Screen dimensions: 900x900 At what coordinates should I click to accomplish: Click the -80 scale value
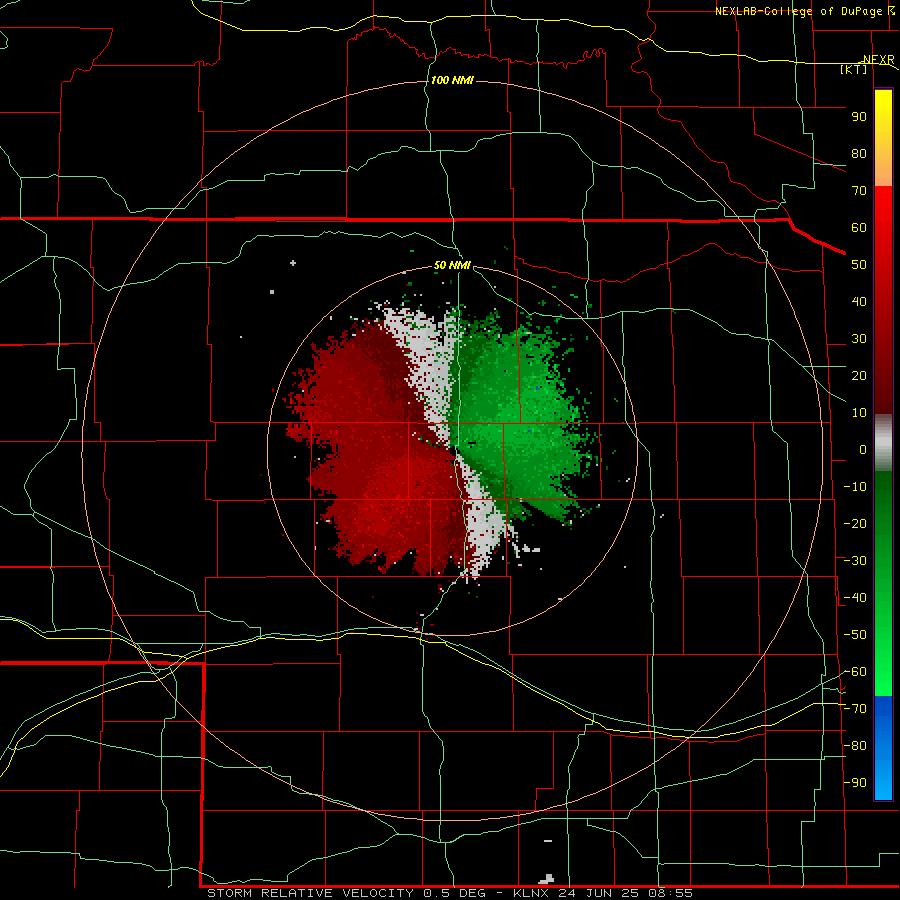click(x=855, y=746)
